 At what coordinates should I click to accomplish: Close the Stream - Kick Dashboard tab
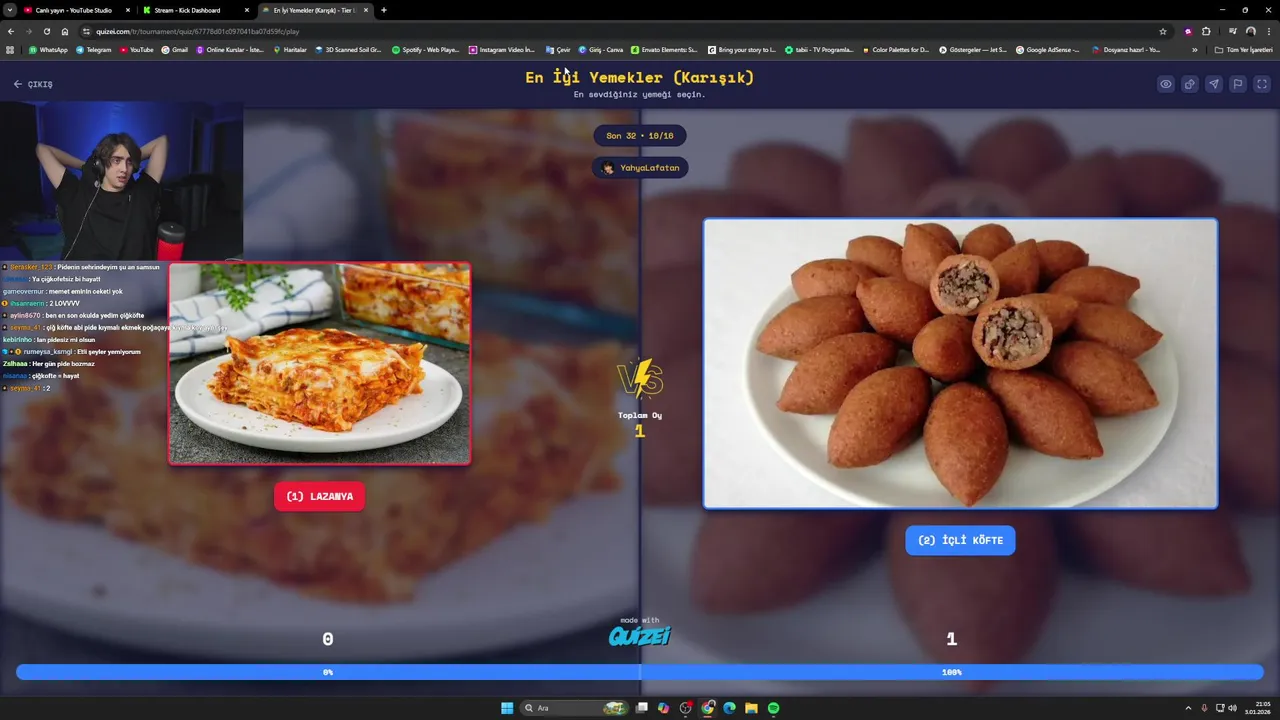tap(247, 10)
